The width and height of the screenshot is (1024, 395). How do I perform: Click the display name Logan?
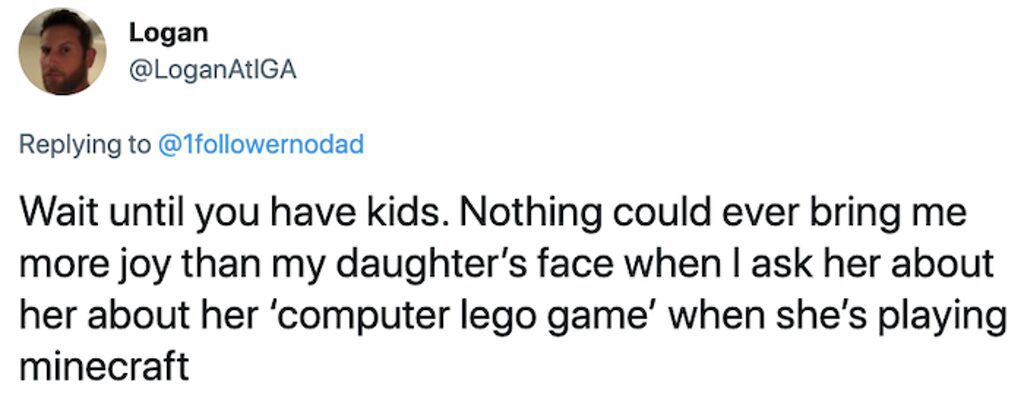[x=168, y=32]
